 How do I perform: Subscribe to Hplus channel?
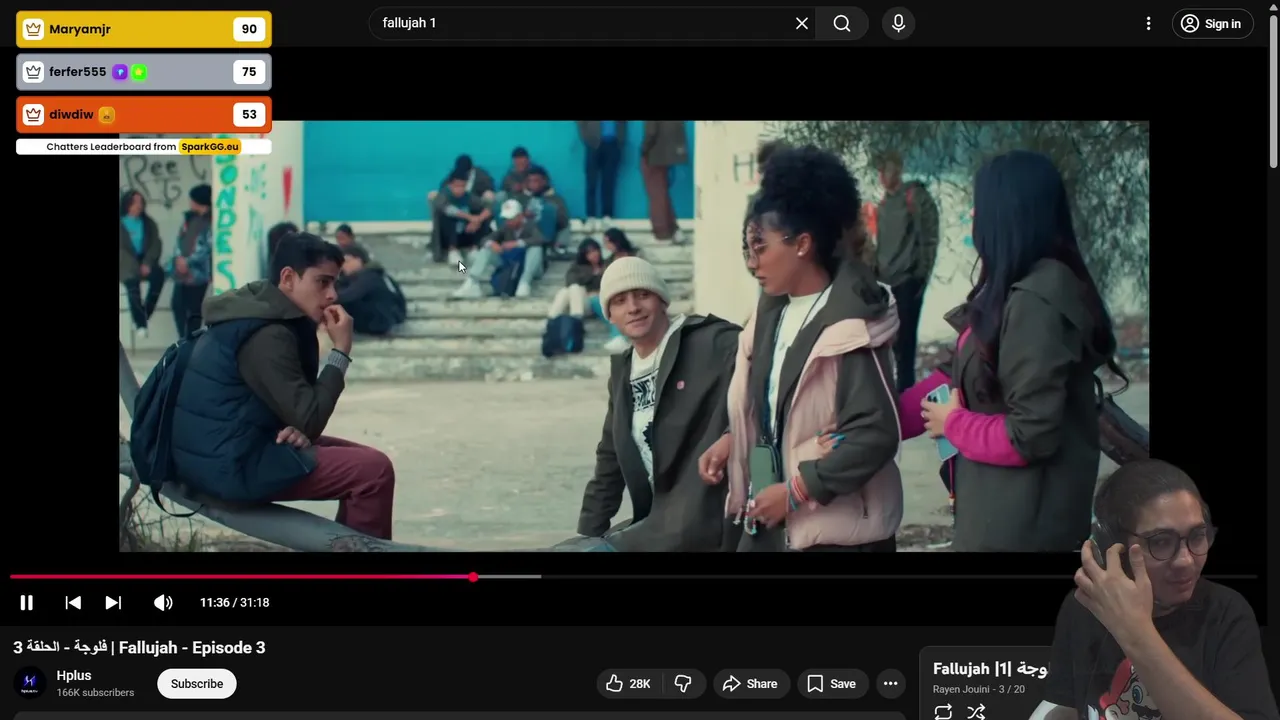click(197, 684)
